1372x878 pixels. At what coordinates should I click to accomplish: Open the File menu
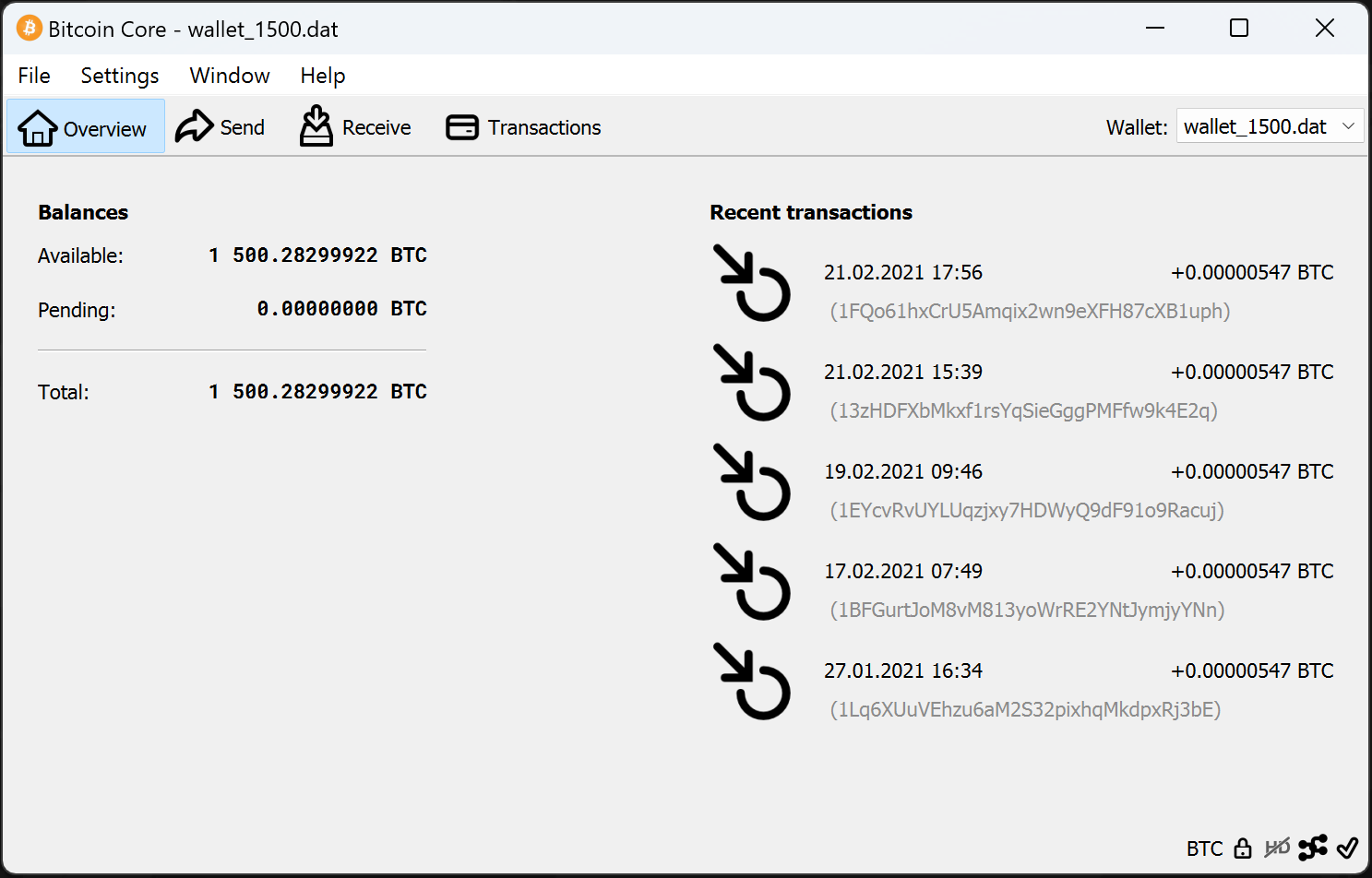34,76
